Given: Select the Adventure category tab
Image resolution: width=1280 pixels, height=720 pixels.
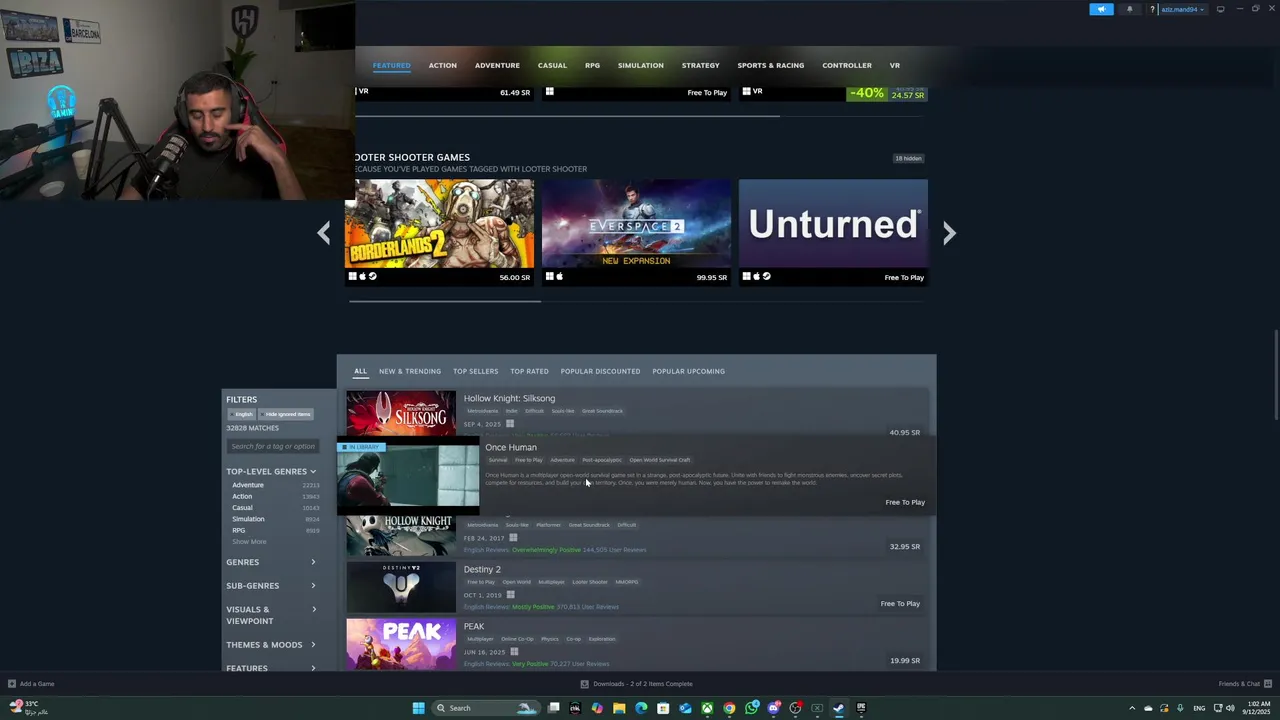Looking at the screenshot, I should (x=497, y=65).
